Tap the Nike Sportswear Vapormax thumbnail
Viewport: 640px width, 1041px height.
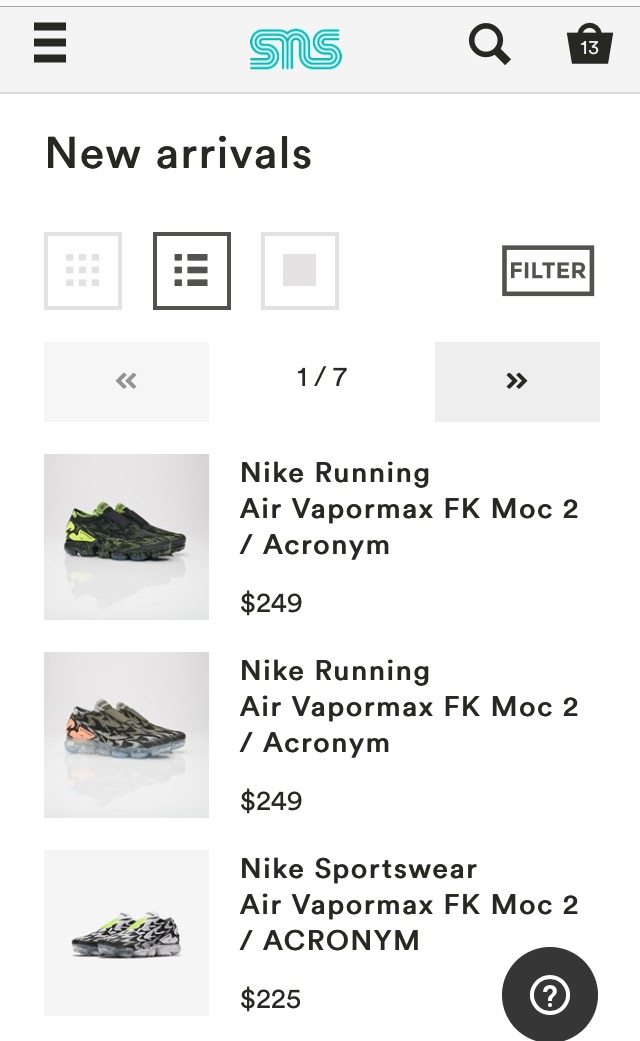click(x=126, y=933)
